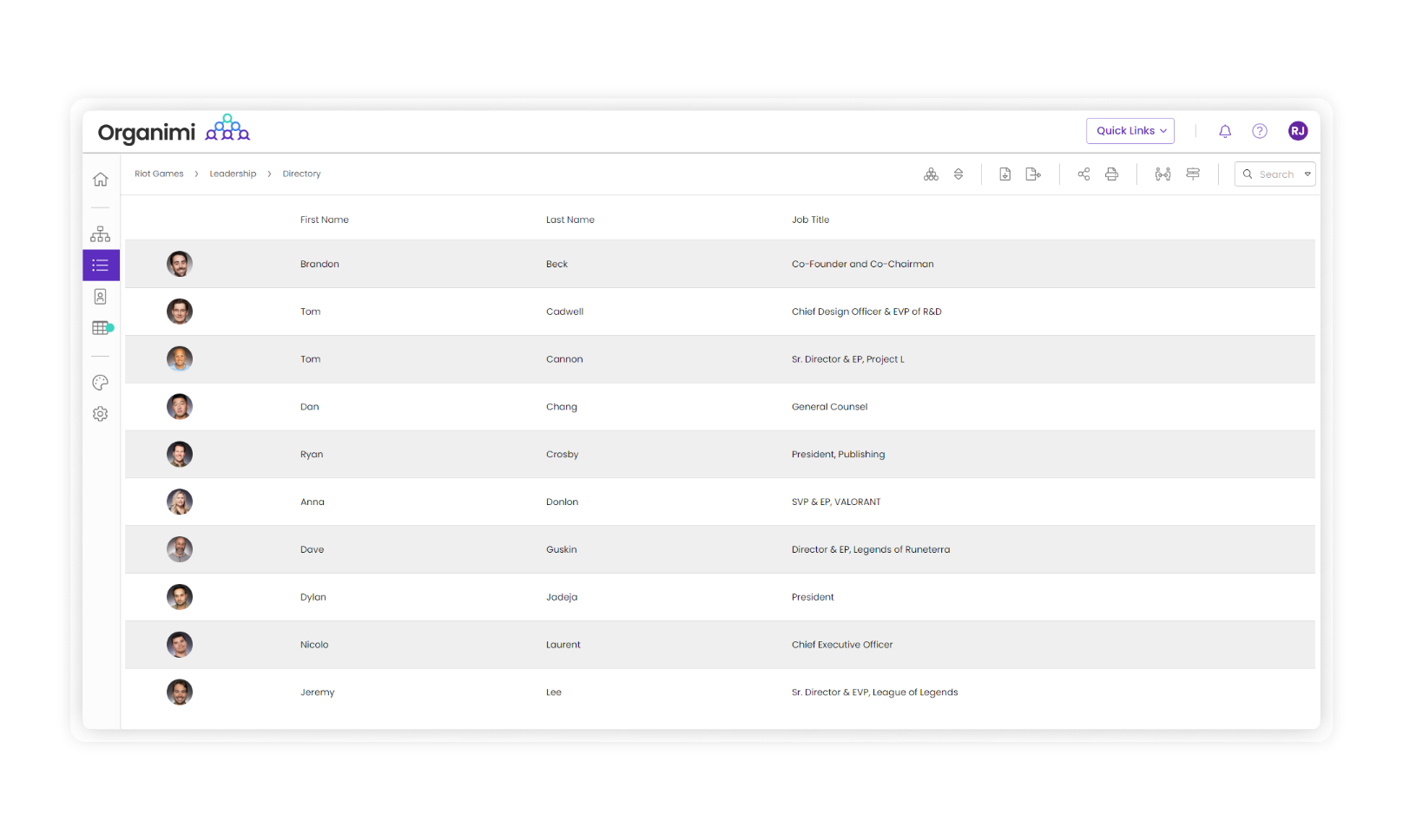
Task: Go to the Home sidebar icon
Action: coord(101,180)
